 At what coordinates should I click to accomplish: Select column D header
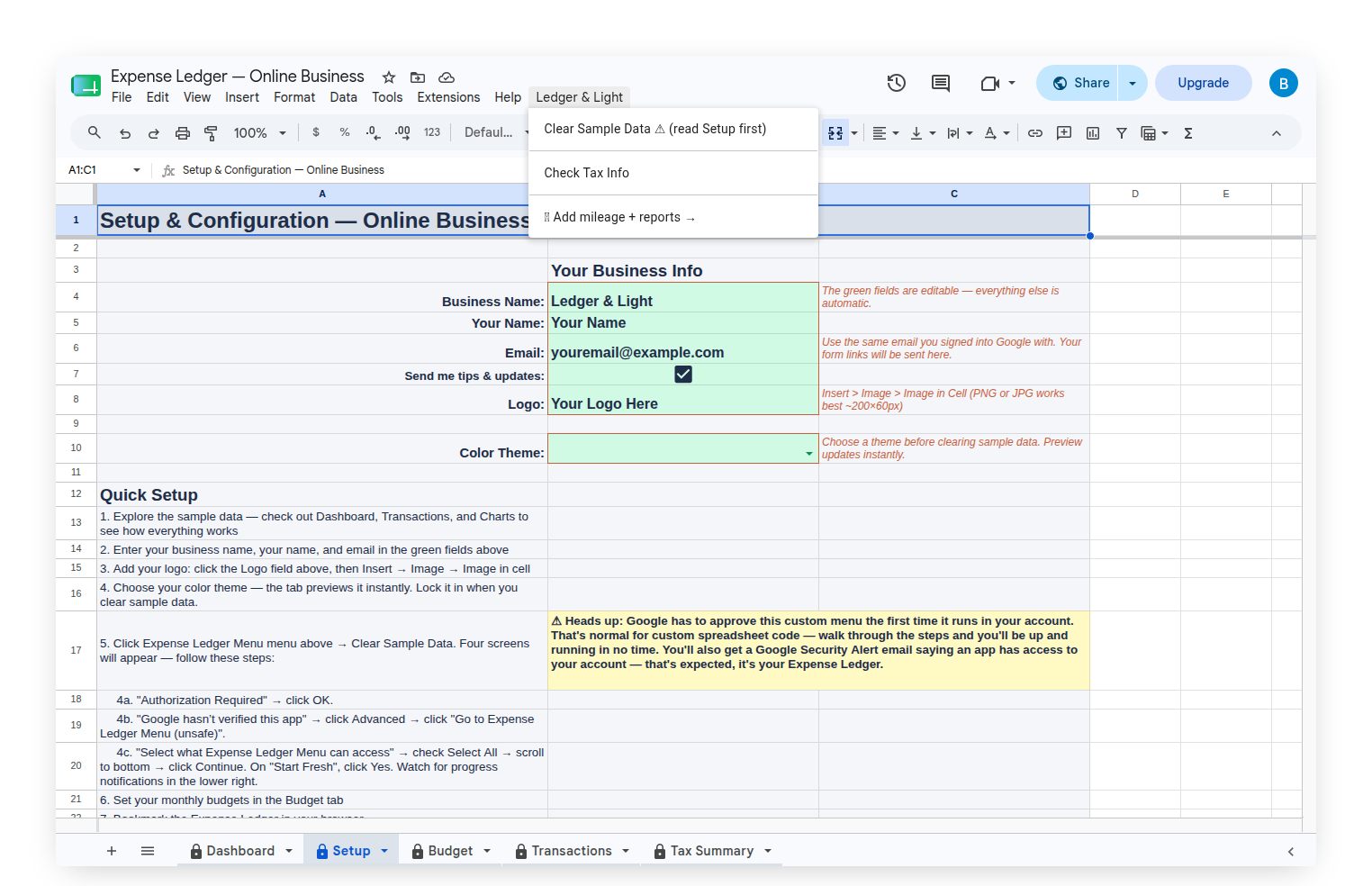[1135, 194]
